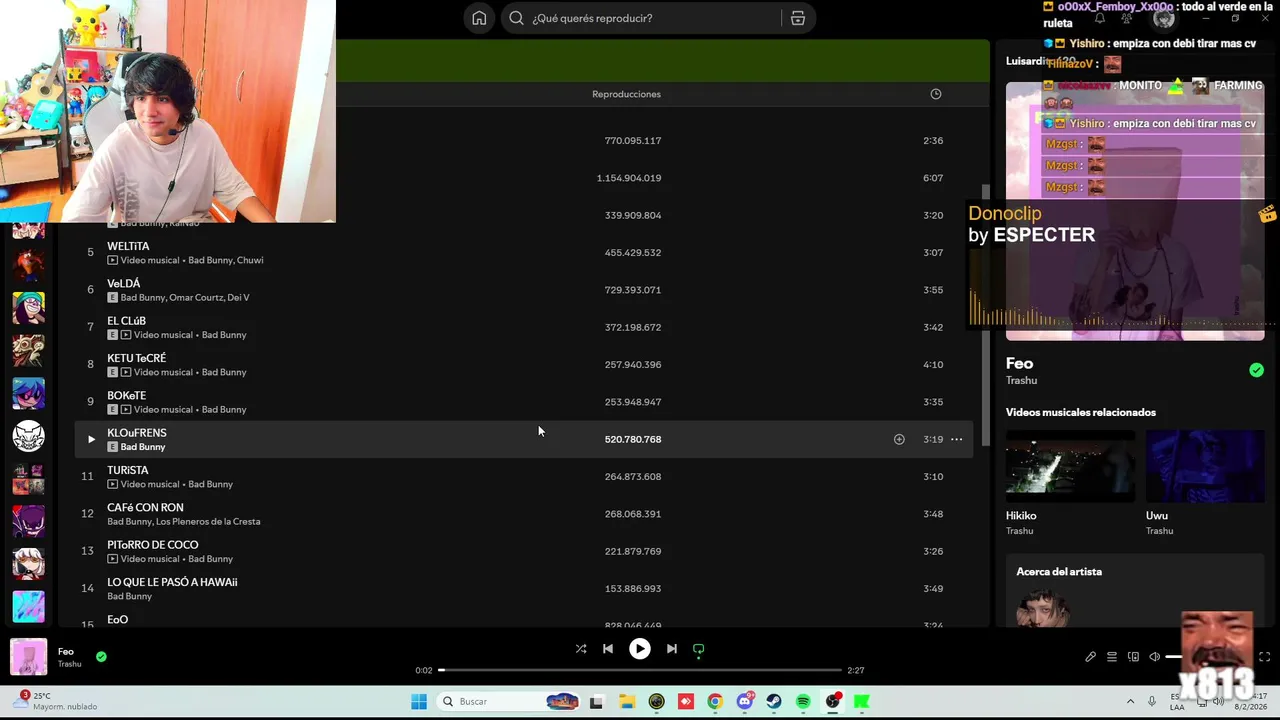Viewport: 1280px width, 720px height.
Task: Open the Hikiko music video thumbnail
Action: click(1070, 466)
